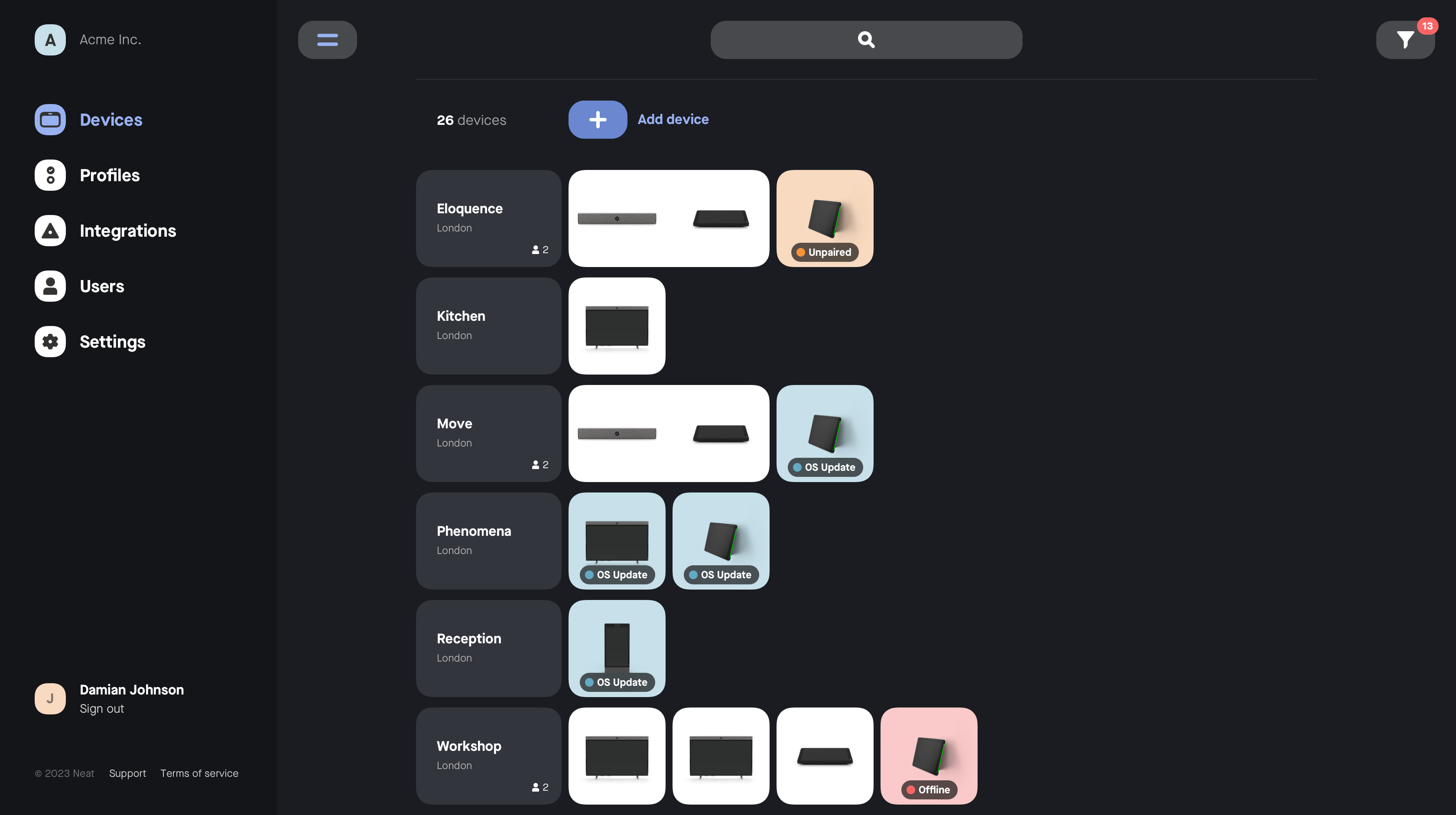Open the filter icon showing 13 active filters
The image size is (1456, 815).
pyautogui.click(x=1405, y=39)
